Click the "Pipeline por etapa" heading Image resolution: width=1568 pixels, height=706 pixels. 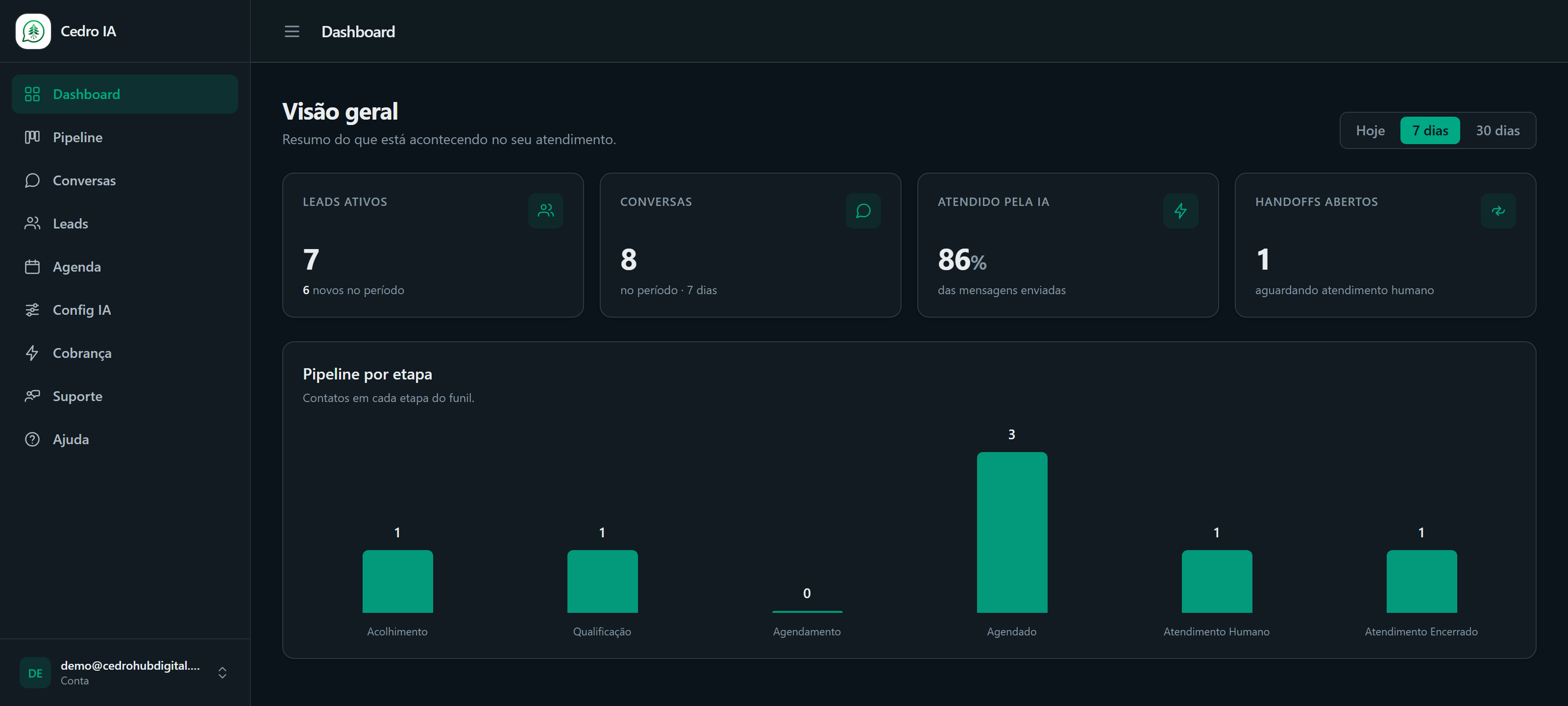coord(367,374)
